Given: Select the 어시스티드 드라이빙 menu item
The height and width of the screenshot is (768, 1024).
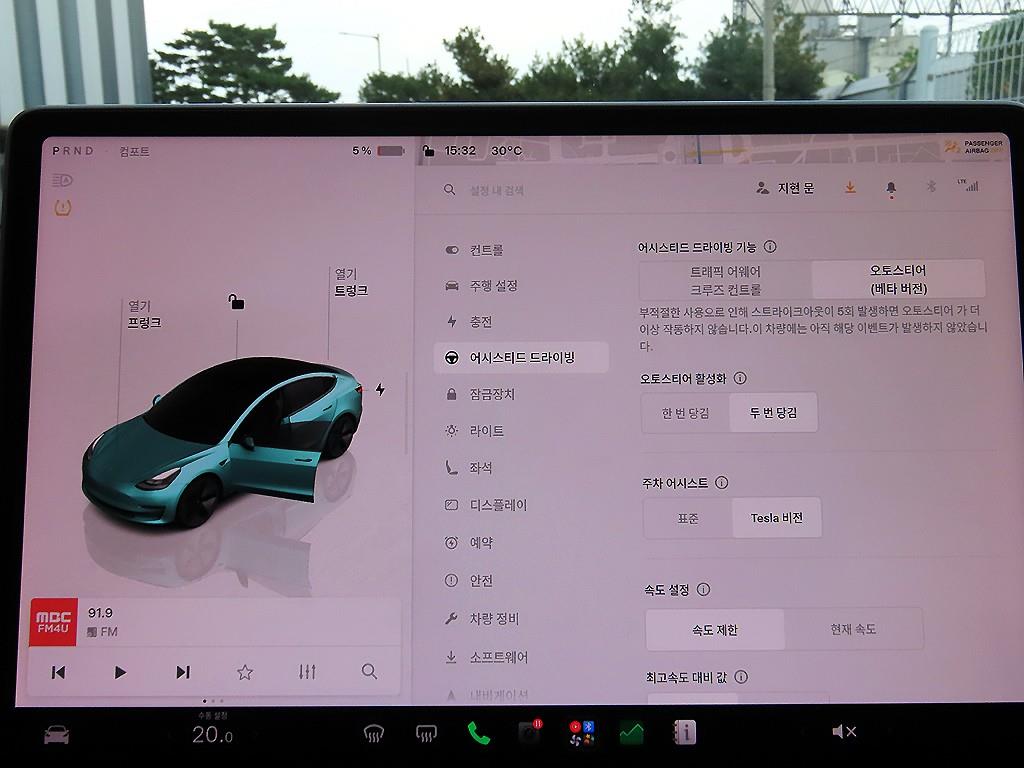Looking at the screenshot, I should click(521, 358).
